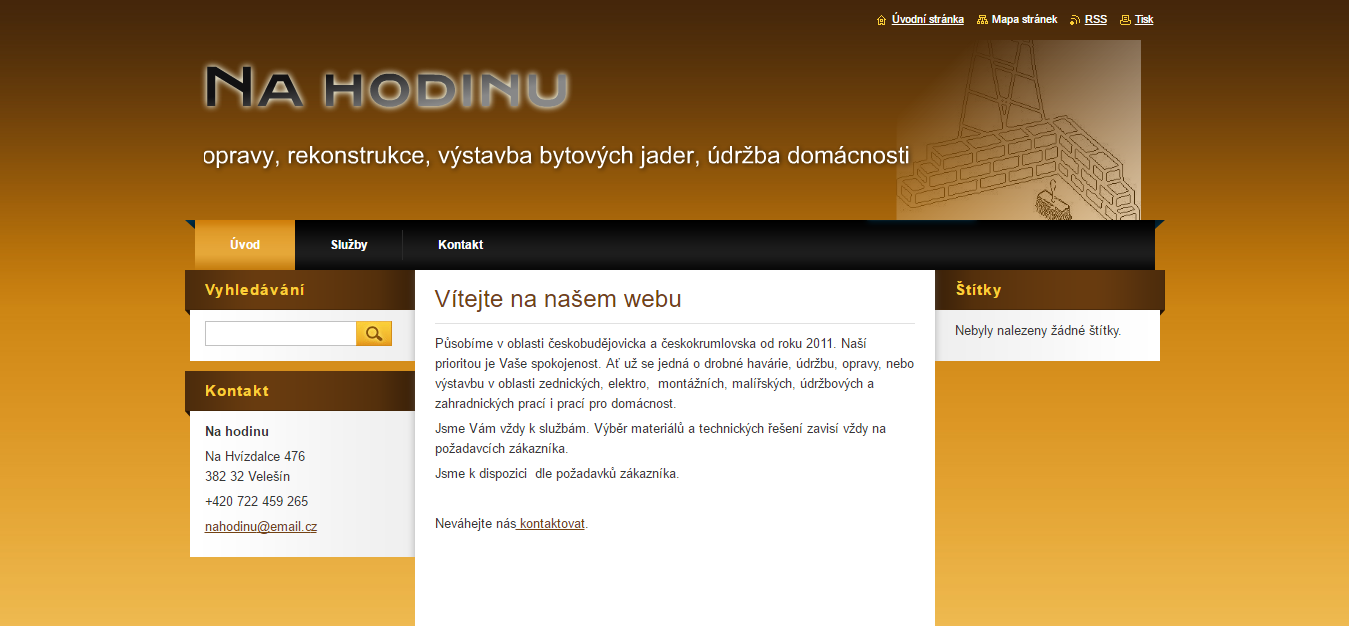Open the Mapa stránek link
Image resolution: width=1349 pixels, height=626 pixels.
(1024, 19)
